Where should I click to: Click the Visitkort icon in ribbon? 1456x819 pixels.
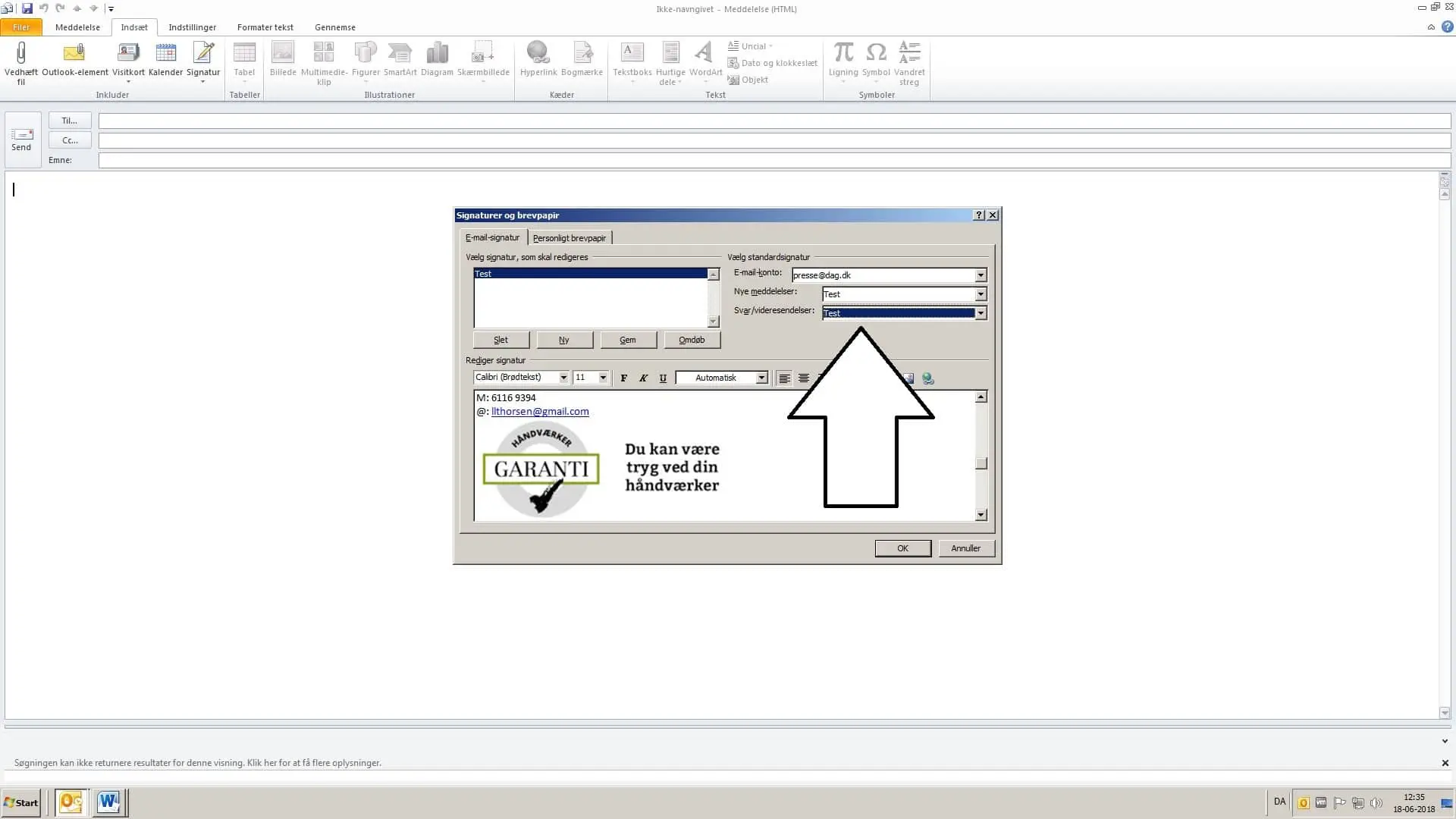(128, 53)
